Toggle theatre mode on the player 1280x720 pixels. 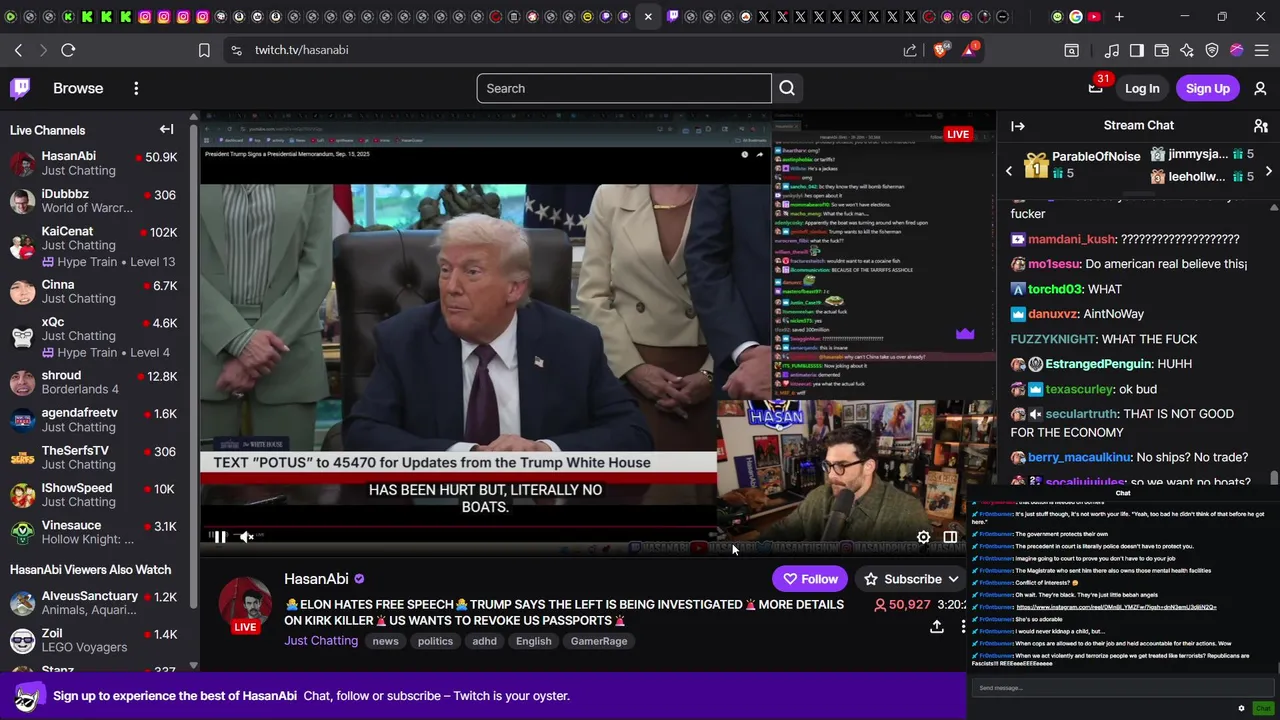(x=950, y=537)
